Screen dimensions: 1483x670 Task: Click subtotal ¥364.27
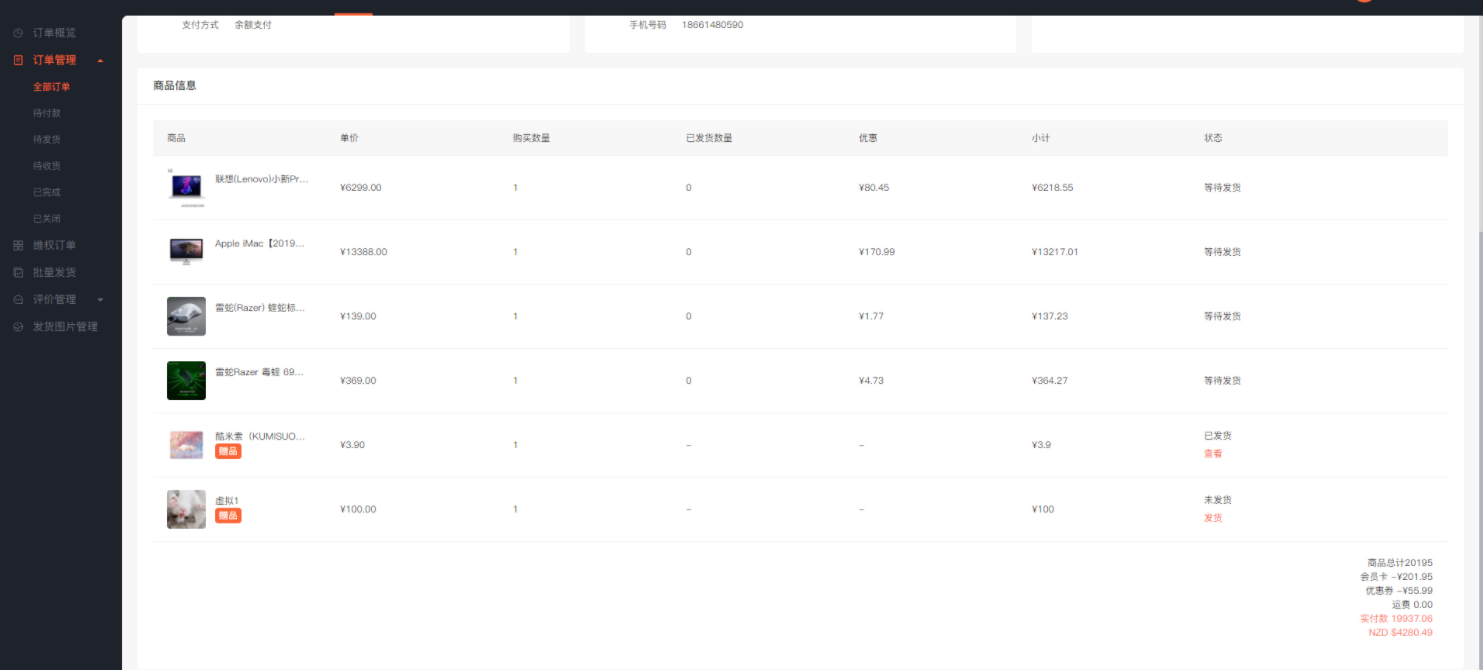point(1050,380)
